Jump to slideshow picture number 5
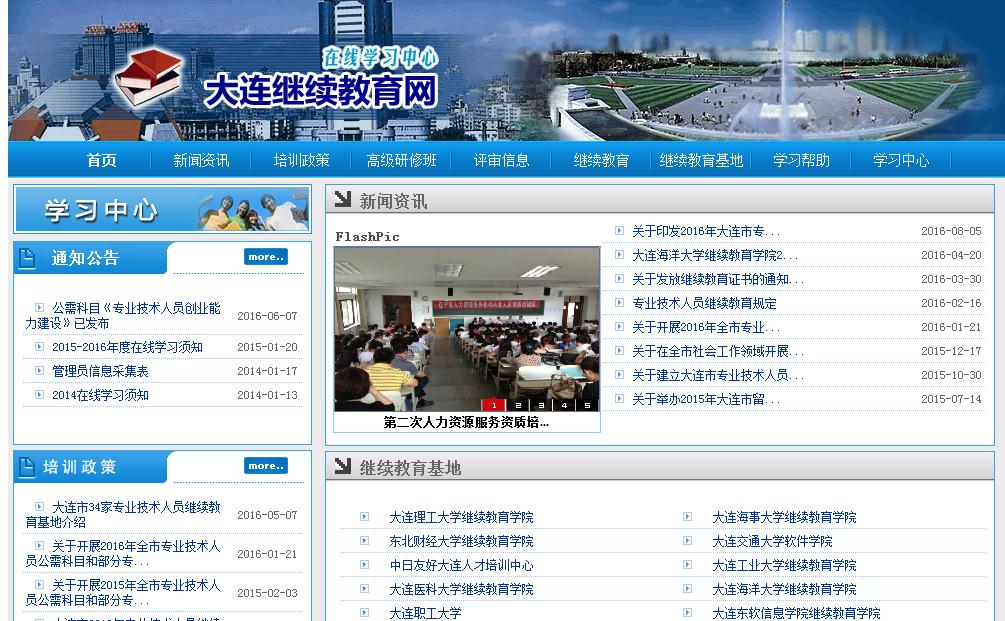Viewport: 1005px width, 621px height. click(587, 405)
